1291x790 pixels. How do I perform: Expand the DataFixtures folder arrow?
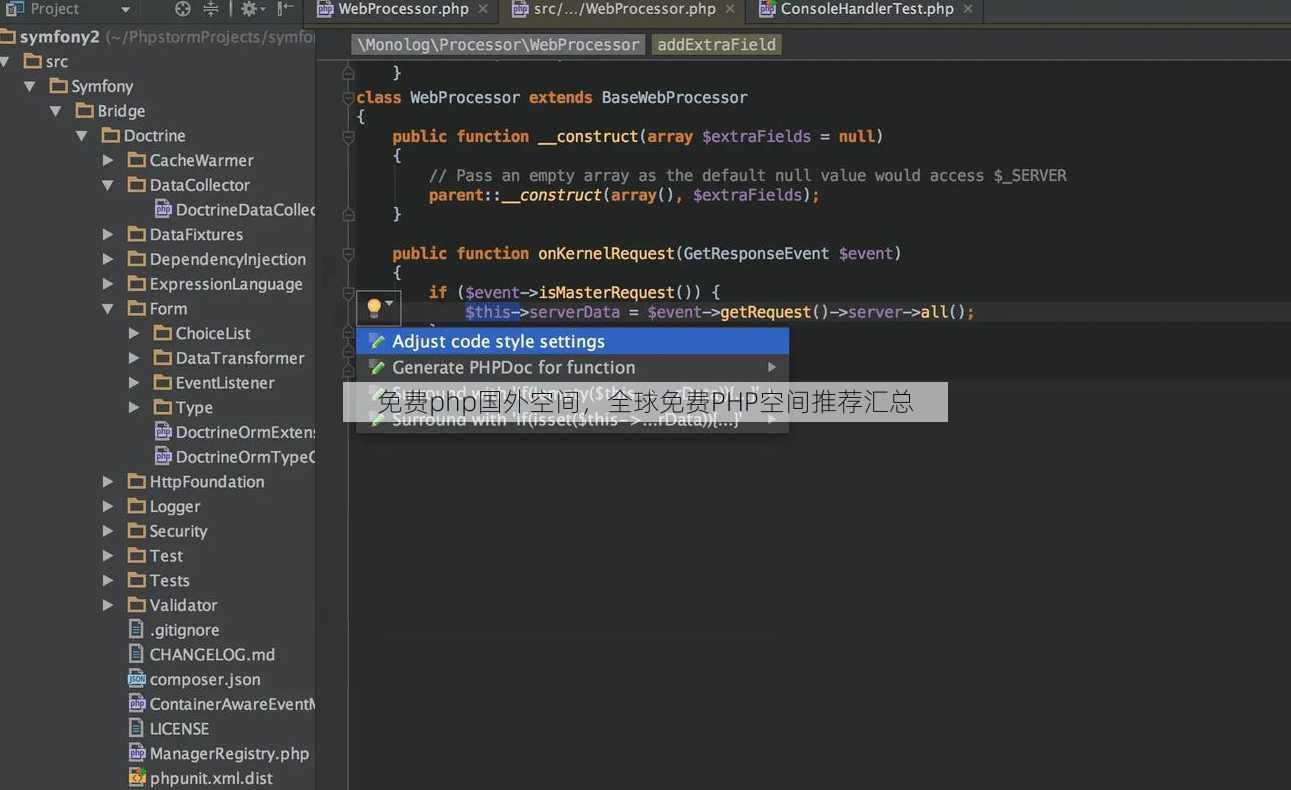click(108, 234)
